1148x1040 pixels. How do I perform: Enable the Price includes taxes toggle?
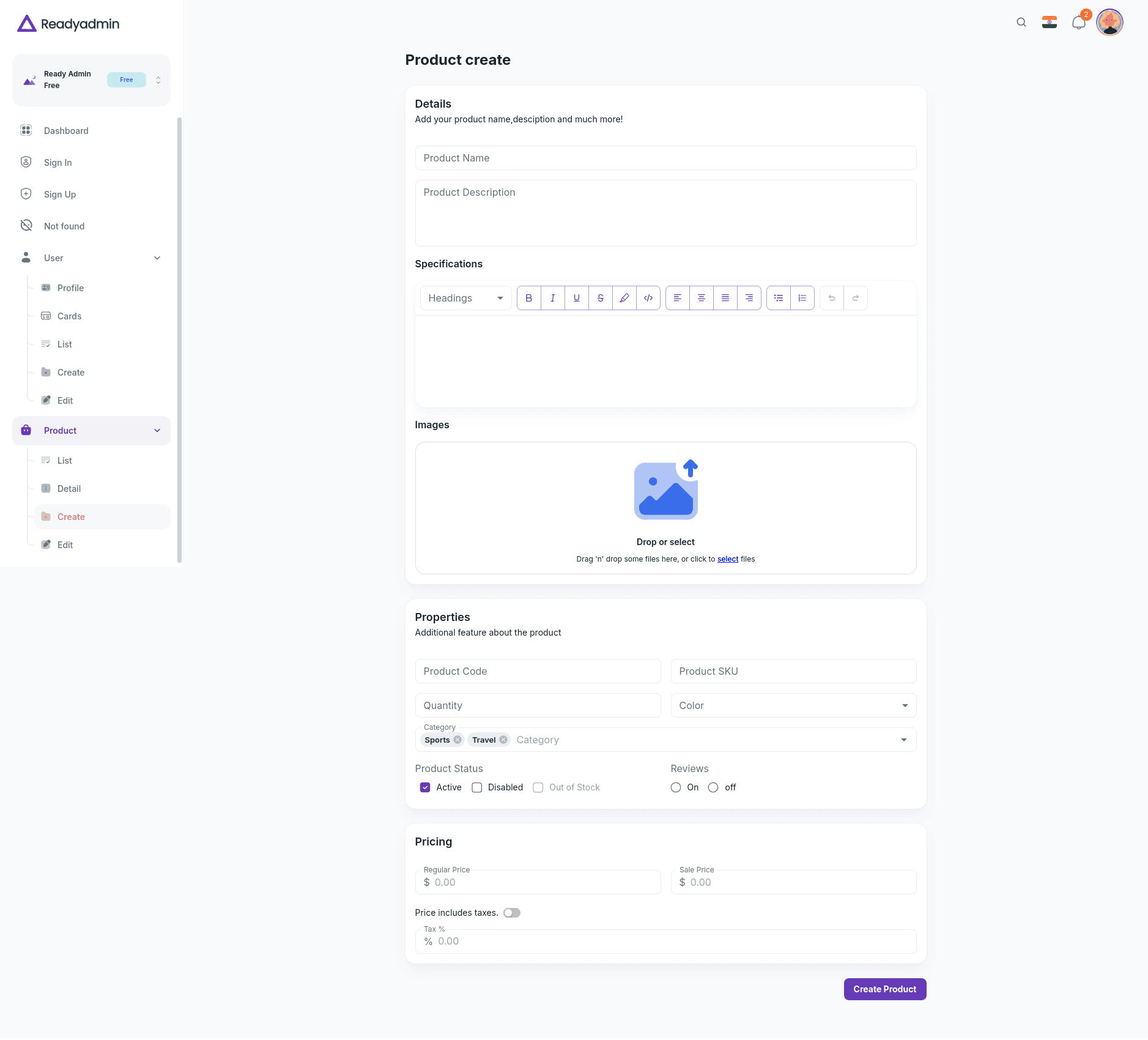(x=511, y=912)
